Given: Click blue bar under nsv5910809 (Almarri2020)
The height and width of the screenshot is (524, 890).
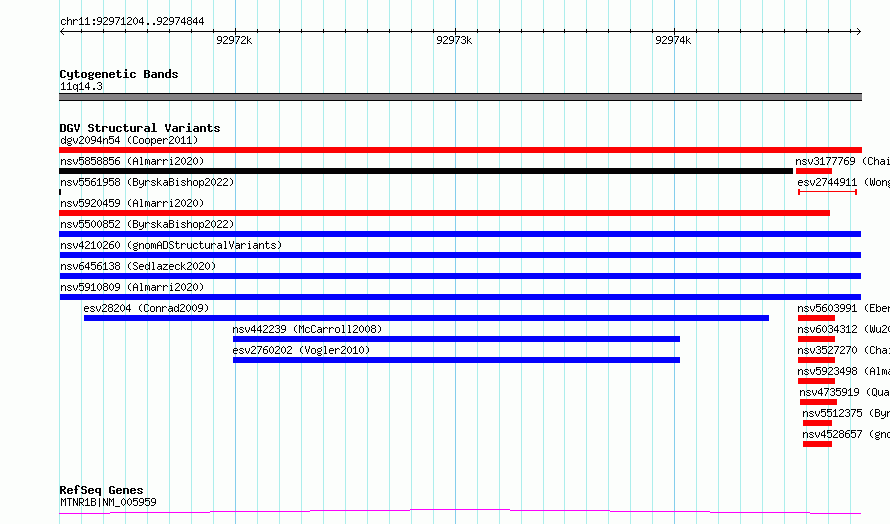Looking at the screenshot, I should coord(460,297).
